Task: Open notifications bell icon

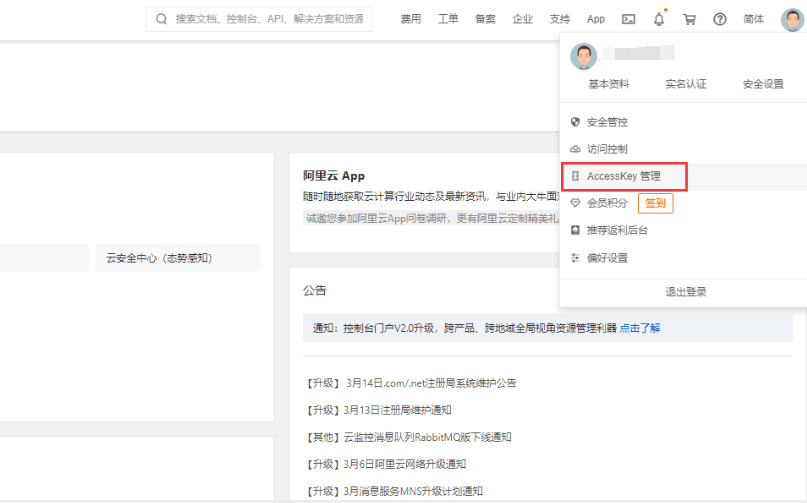Action: tap(659, 19)
